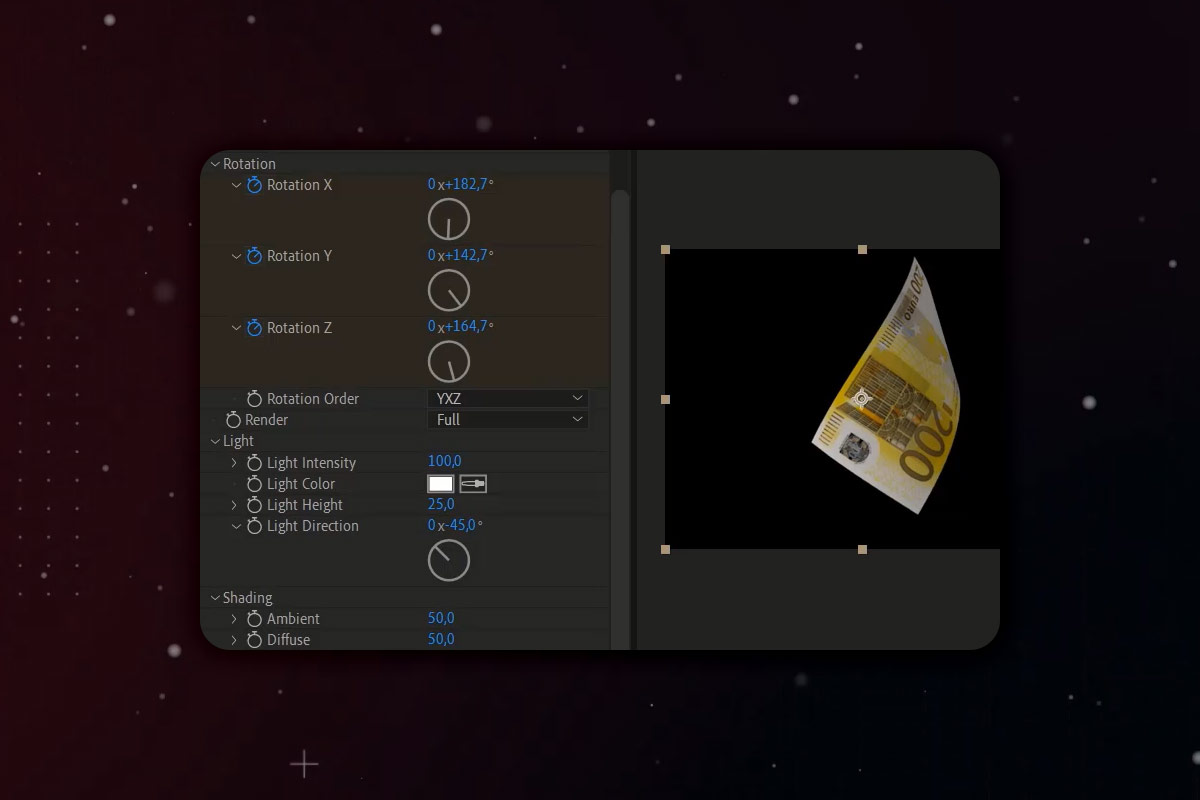Click the Light Direction angle dial
The width and height of the screenshot is (1200, 800).
448,560
